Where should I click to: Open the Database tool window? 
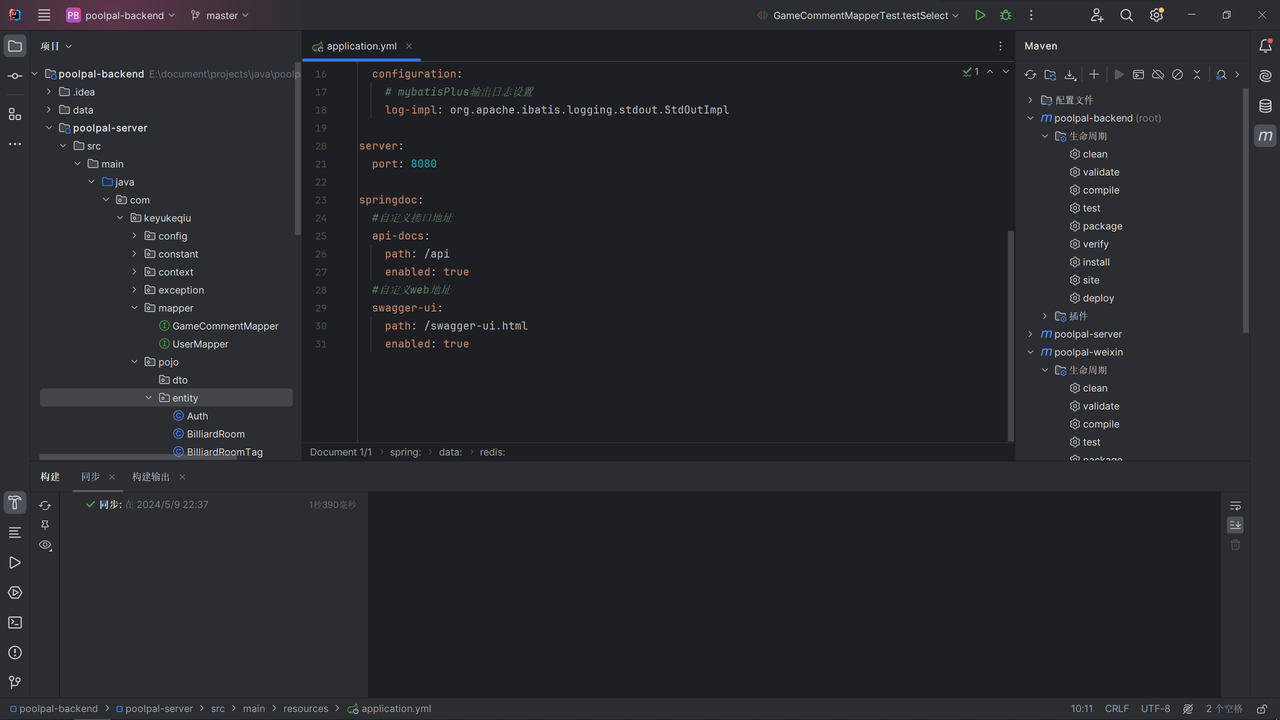point(1265,106)
